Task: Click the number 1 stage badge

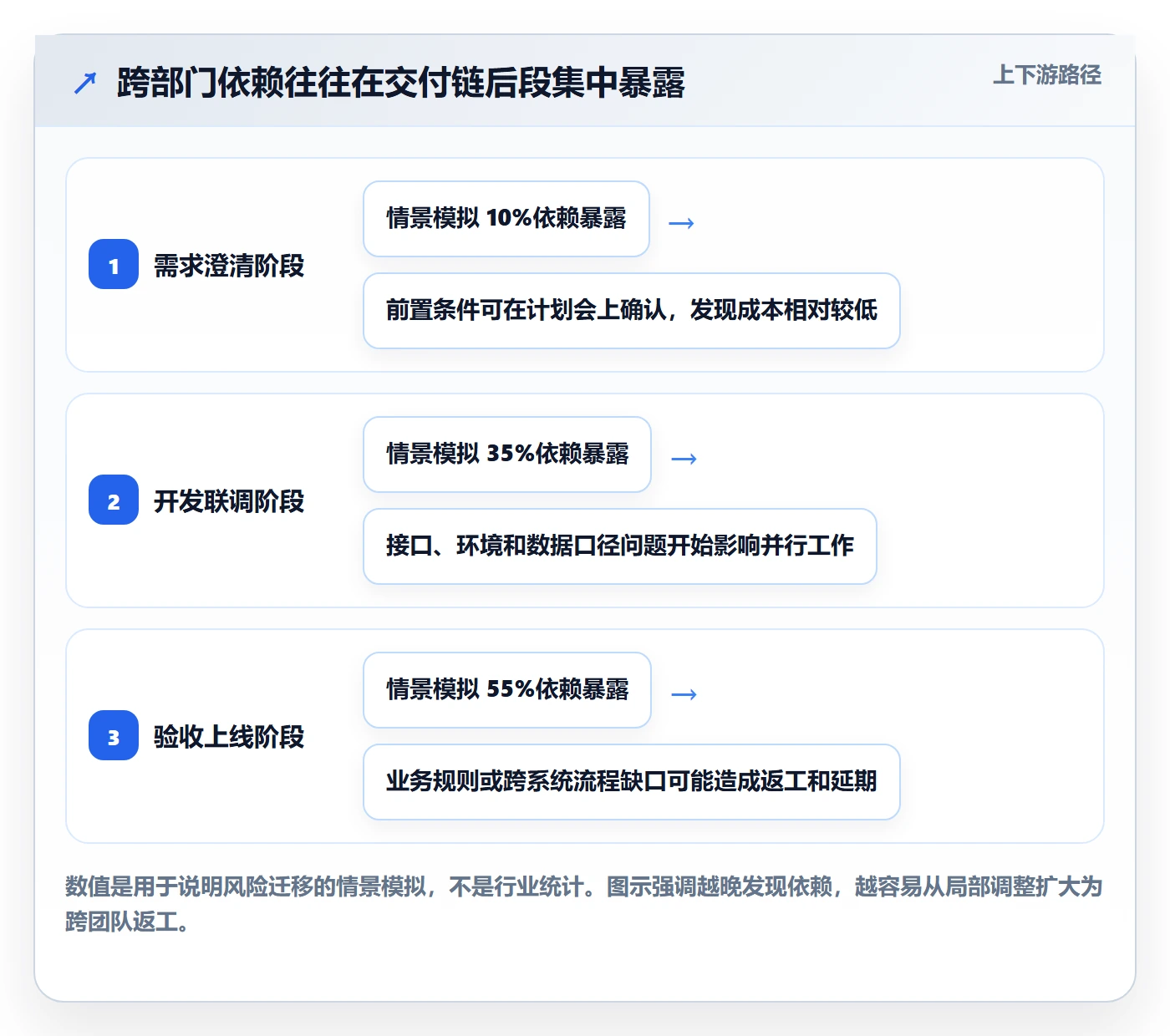Action: (114, 265)
